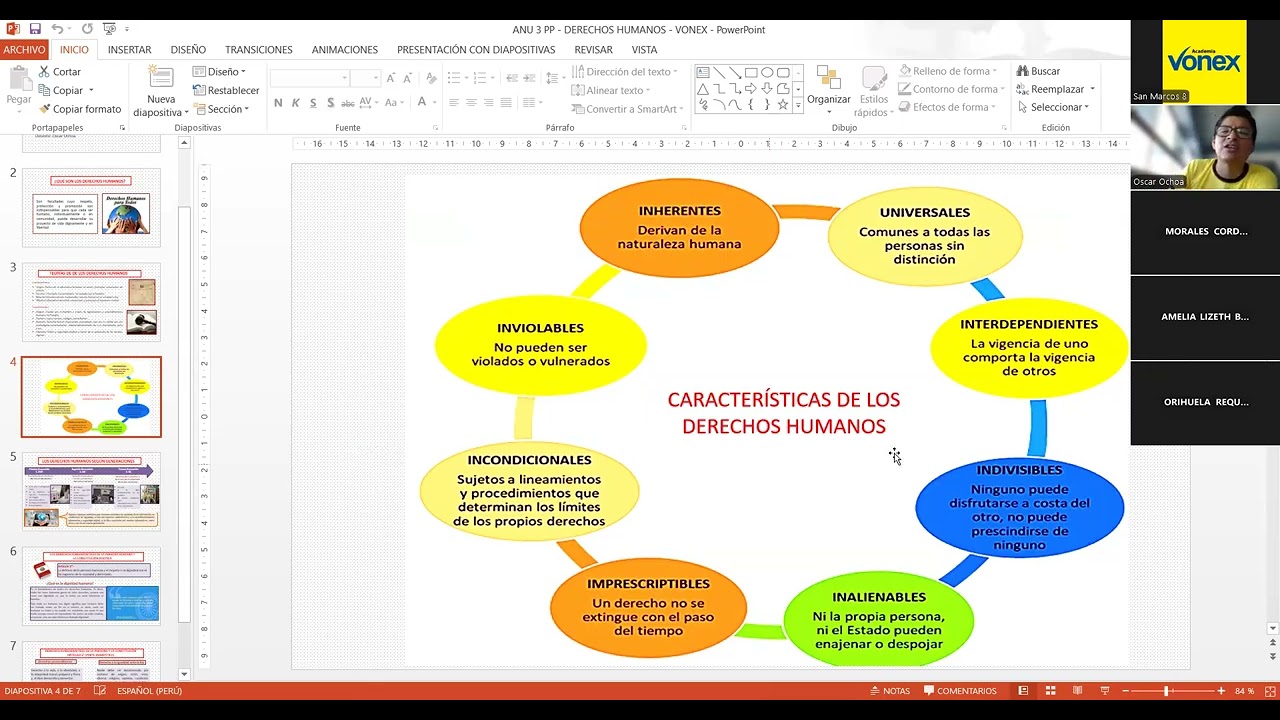Toggle text shadow formatting
Screen dimensions: 1280x720
coord(330,102)
